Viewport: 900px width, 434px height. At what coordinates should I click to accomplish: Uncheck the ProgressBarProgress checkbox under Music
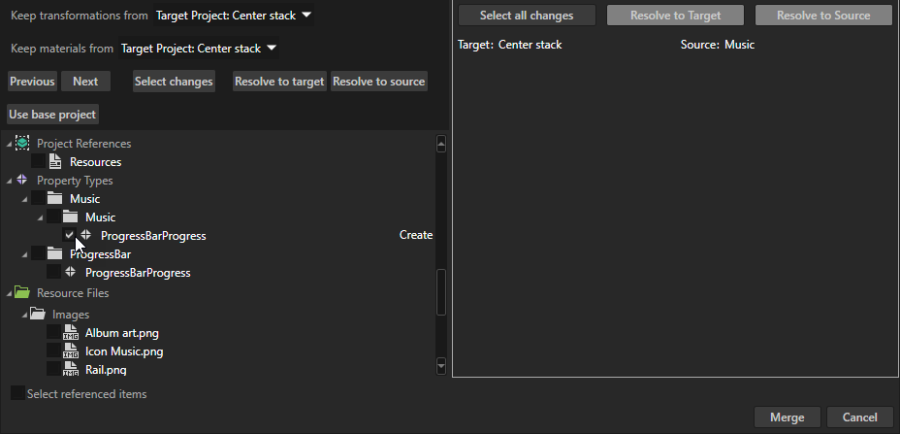pyautogui.click(x=69, y=235)
